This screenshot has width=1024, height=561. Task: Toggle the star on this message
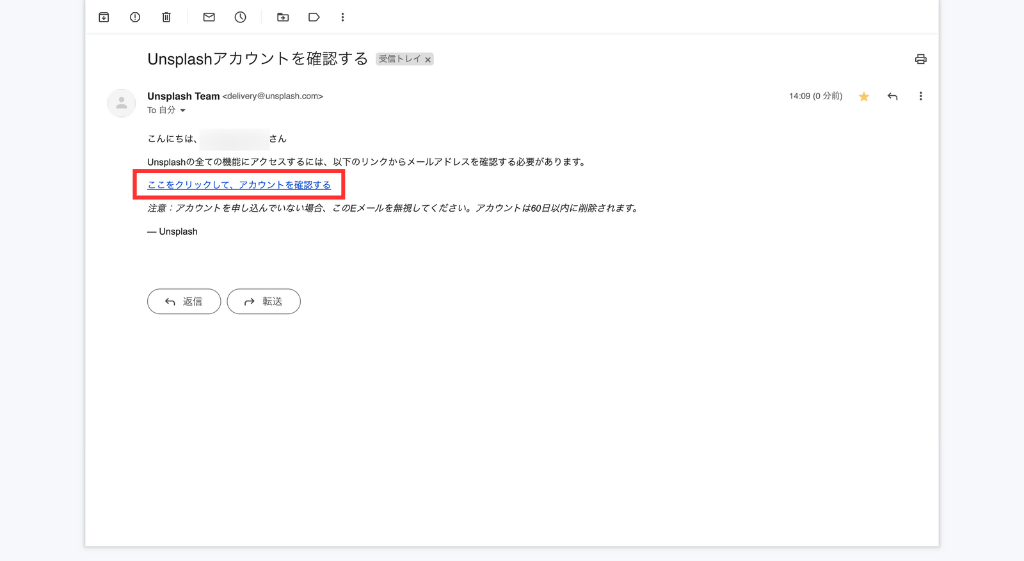pos(864,97)
